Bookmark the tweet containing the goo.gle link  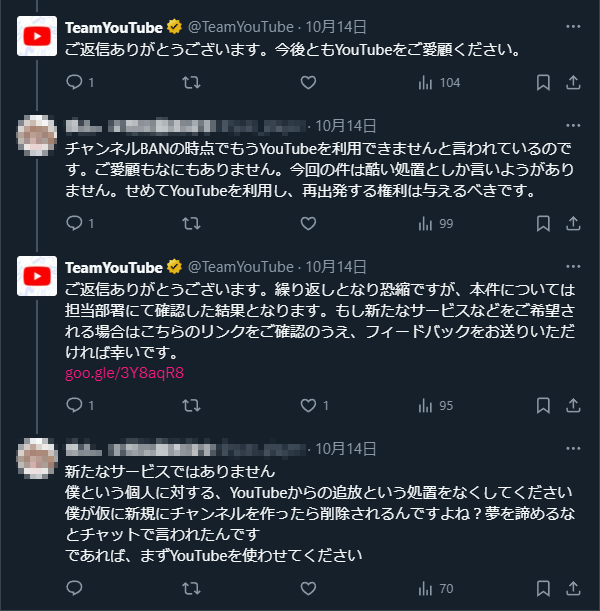543,406
